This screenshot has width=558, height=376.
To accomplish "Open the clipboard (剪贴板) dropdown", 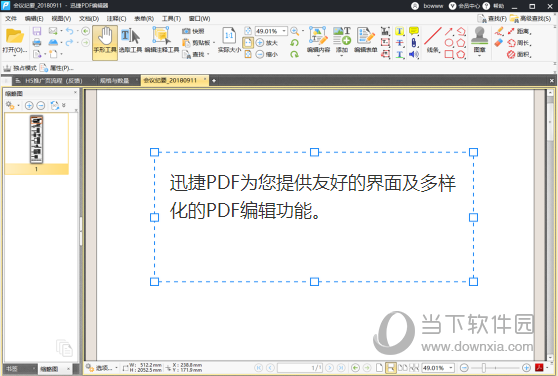I will pyautogui.click(x=214, y=43).
